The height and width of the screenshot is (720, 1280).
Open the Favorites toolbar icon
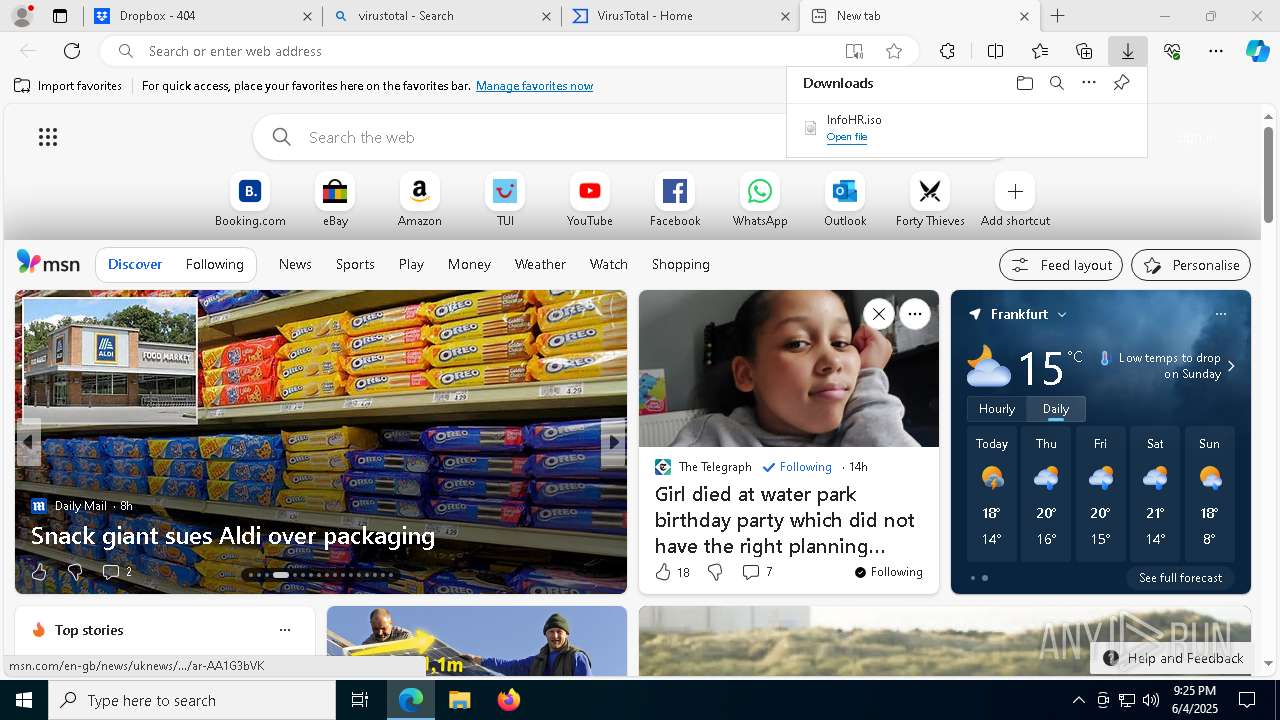point(1040,51)
